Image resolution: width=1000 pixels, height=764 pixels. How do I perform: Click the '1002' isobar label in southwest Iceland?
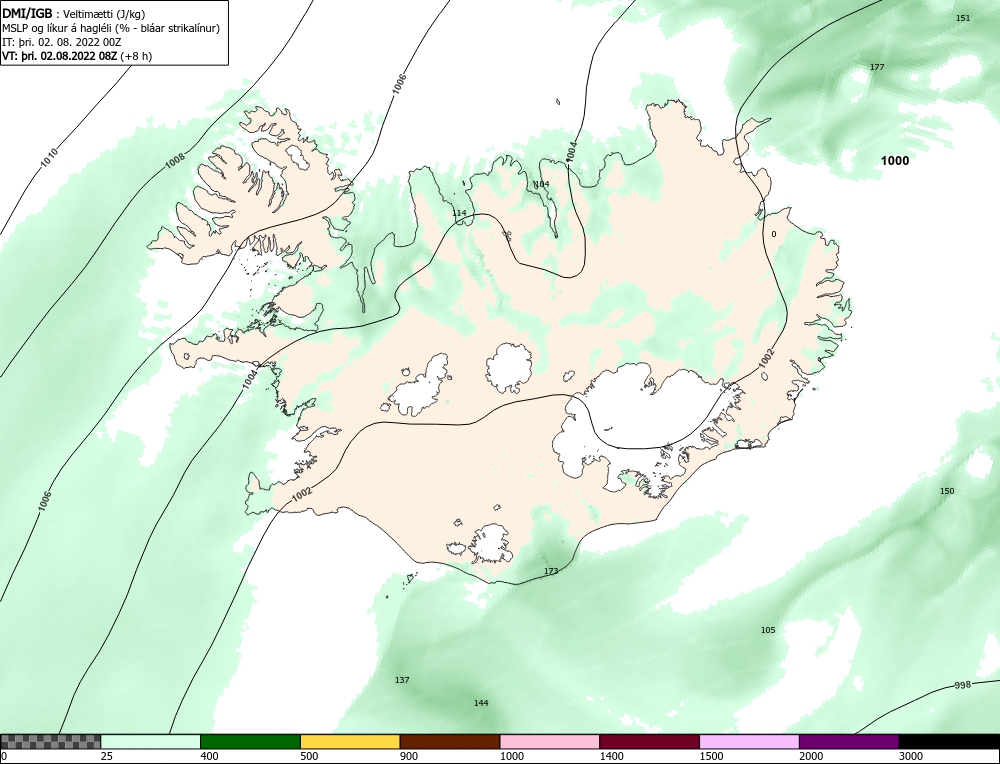pos(302,494)
